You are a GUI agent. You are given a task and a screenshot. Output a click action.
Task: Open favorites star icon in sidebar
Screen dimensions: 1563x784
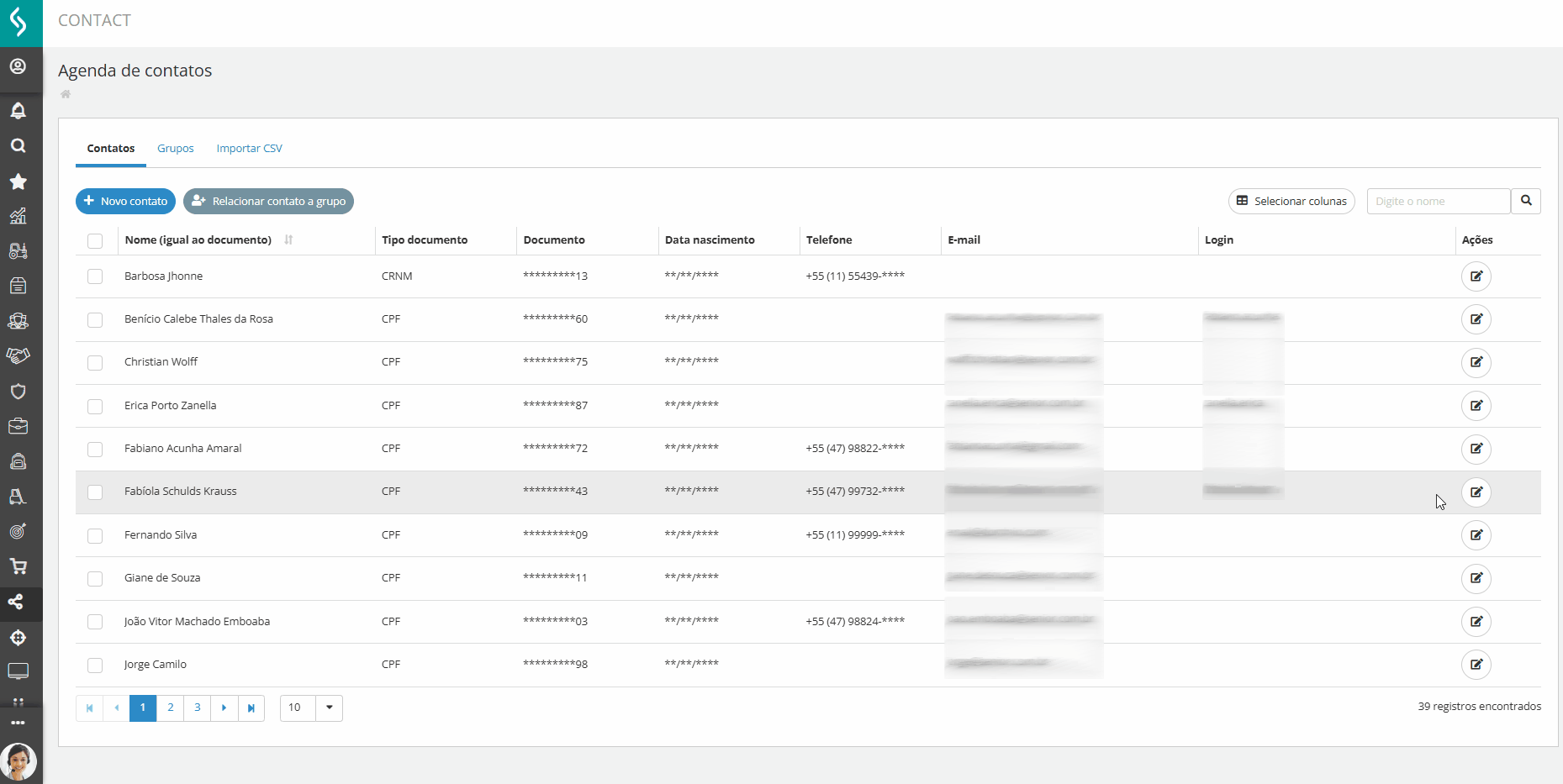pyautogui.click(x=18, y=182)
